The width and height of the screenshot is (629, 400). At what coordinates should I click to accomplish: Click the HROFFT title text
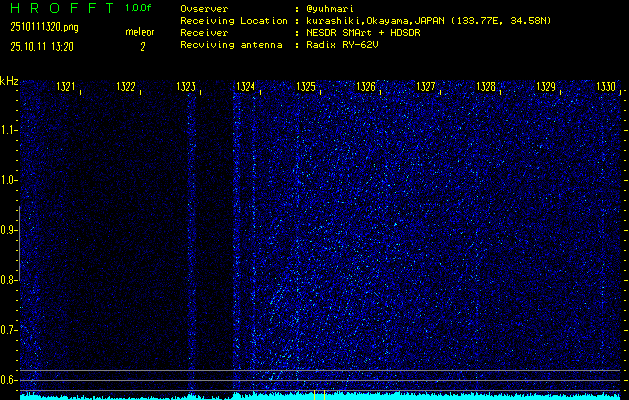pos(62,8)
